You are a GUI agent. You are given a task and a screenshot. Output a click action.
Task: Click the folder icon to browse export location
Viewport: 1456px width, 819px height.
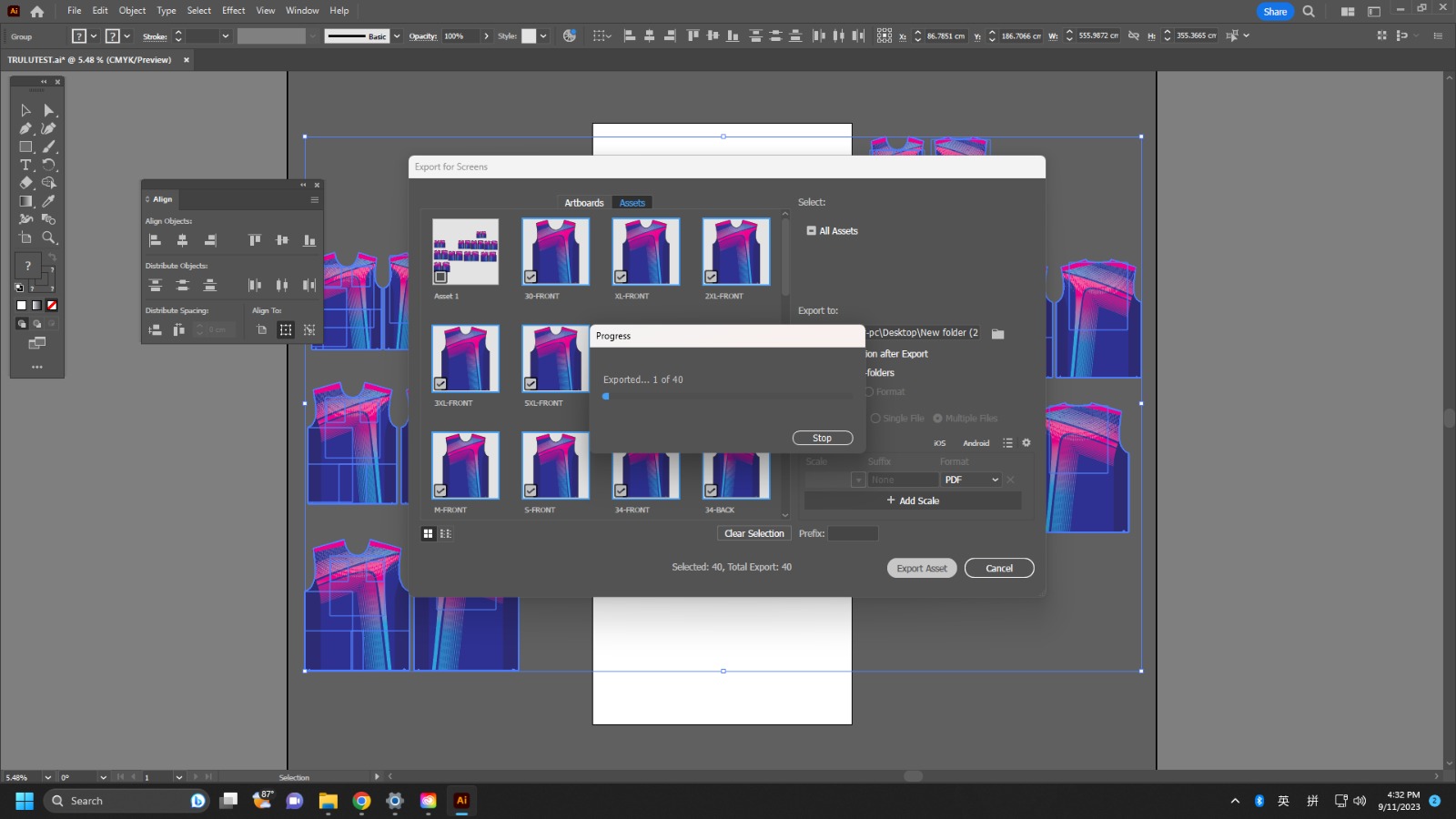(997, 333)
